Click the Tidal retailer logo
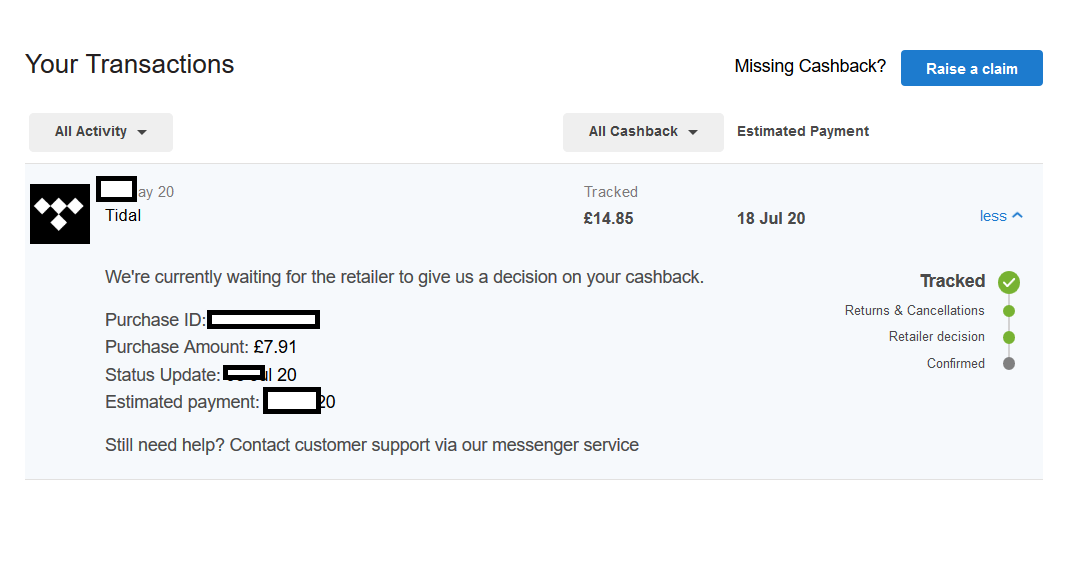The image size is (1067, 579). click(60, 214)
